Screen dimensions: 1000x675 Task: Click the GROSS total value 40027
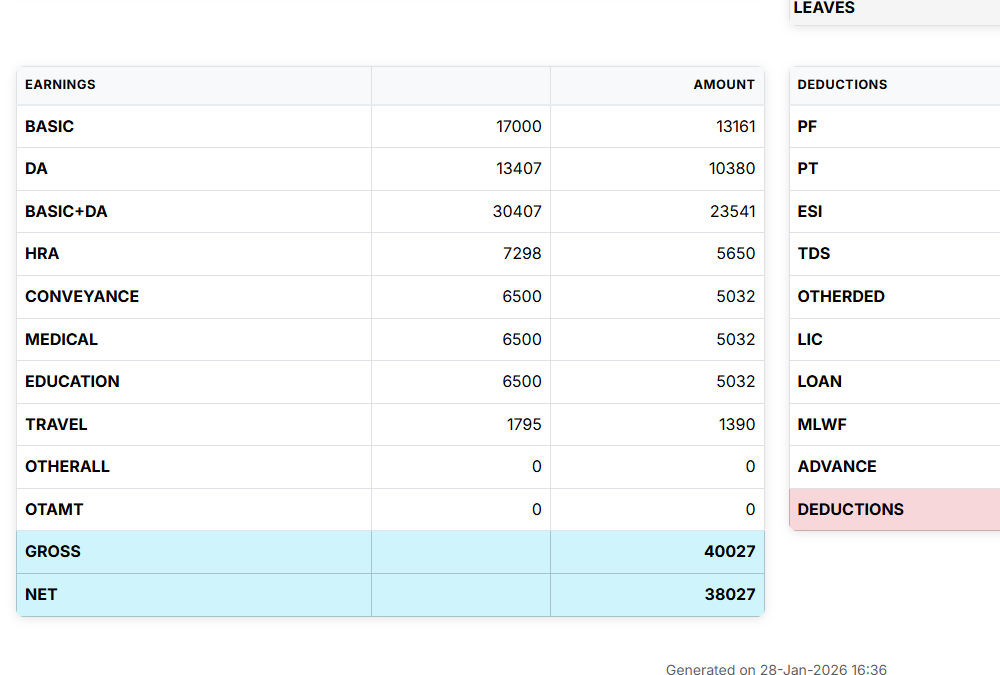click(729, 552)
